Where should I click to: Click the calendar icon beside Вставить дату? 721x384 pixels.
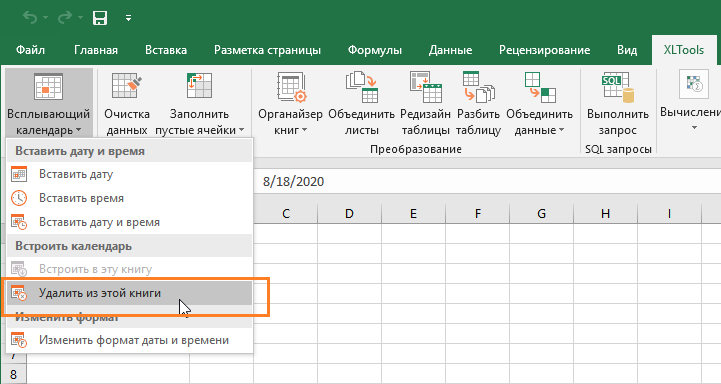(19, 174)
